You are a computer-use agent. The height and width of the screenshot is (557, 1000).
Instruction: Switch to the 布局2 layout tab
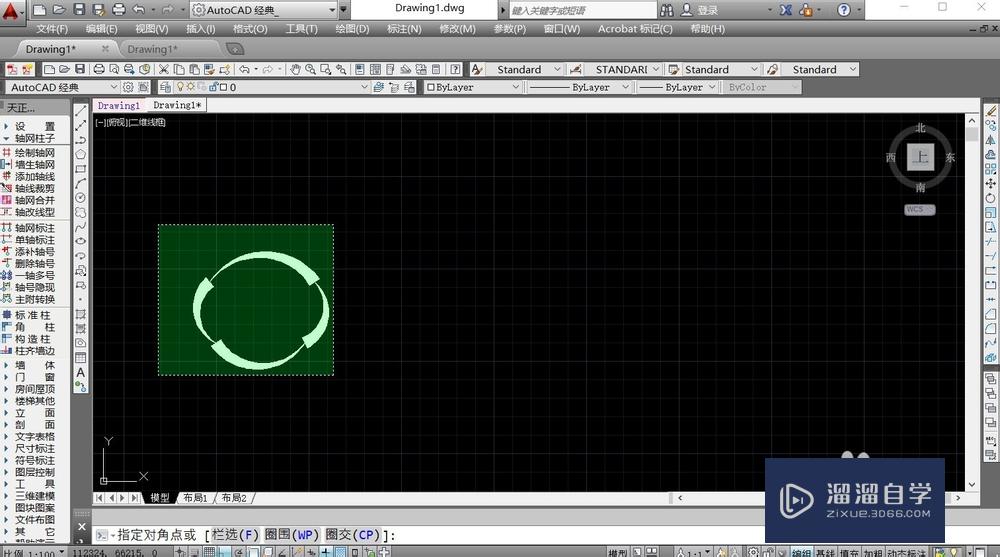233,498
